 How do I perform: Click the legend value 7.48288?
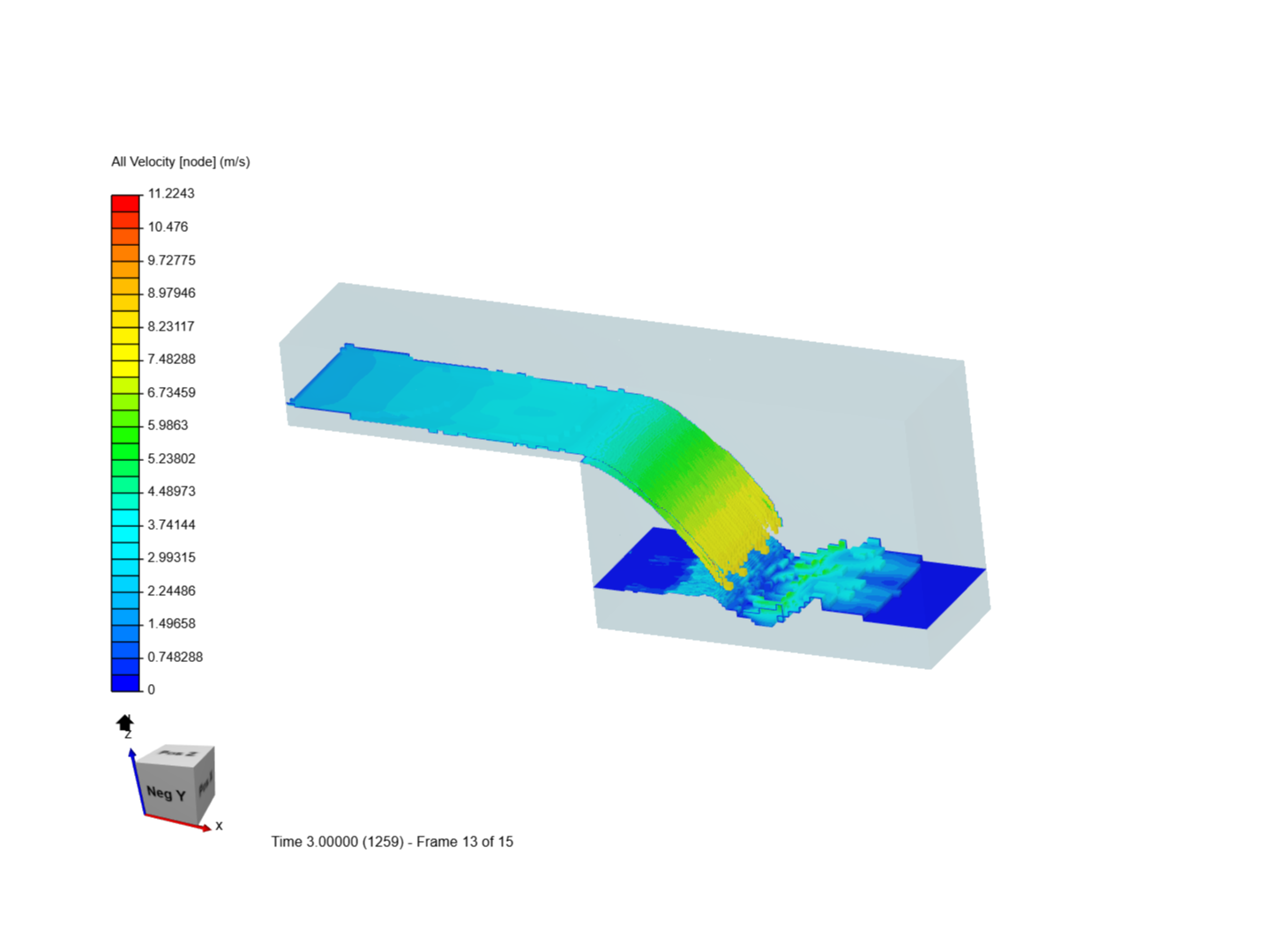point(171,359)
